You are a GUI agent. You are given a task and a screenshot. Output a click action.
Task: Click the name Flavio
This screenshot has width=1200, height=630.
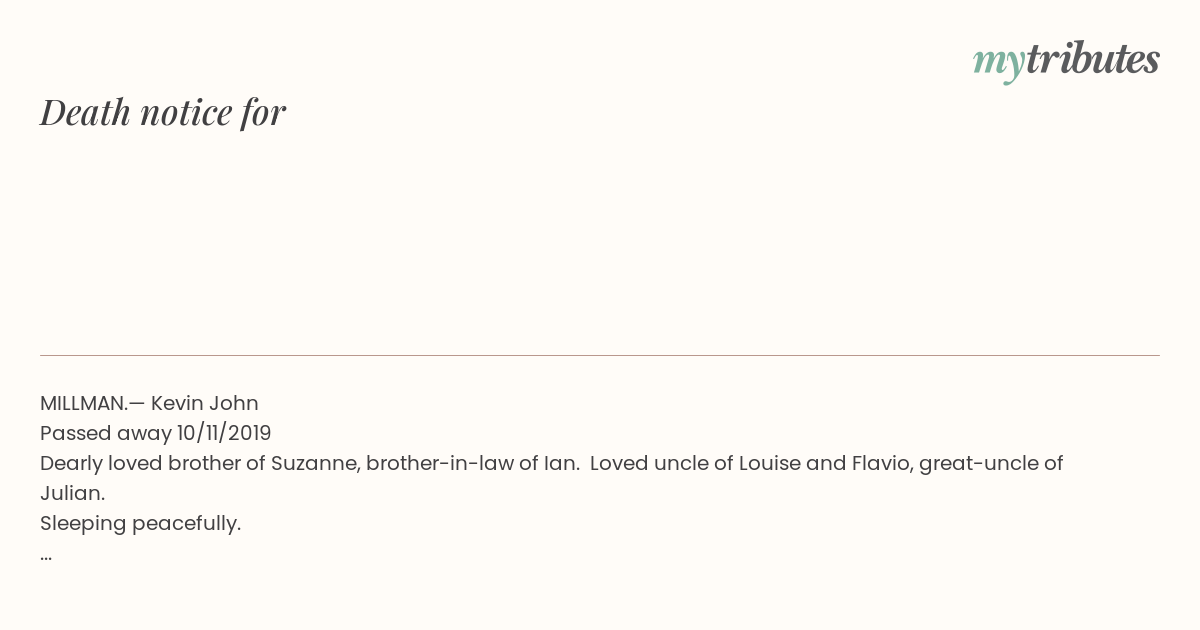[x=879, y=463]
